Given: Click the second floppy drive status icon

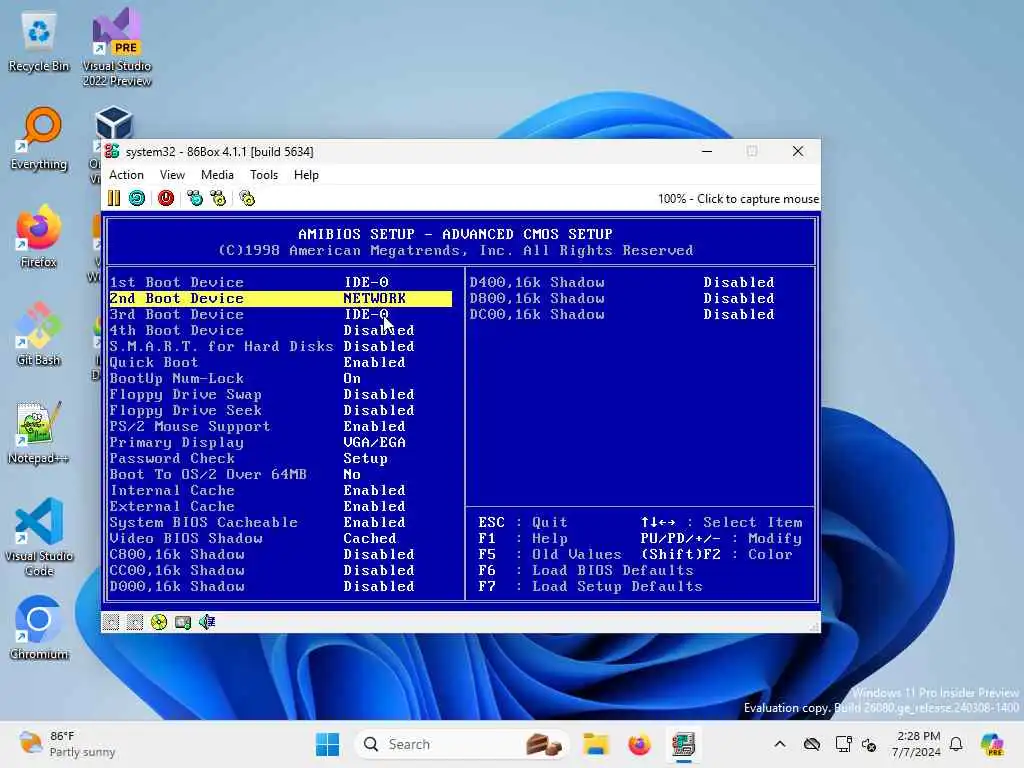Looking at the screenshot, I should 135,622.
